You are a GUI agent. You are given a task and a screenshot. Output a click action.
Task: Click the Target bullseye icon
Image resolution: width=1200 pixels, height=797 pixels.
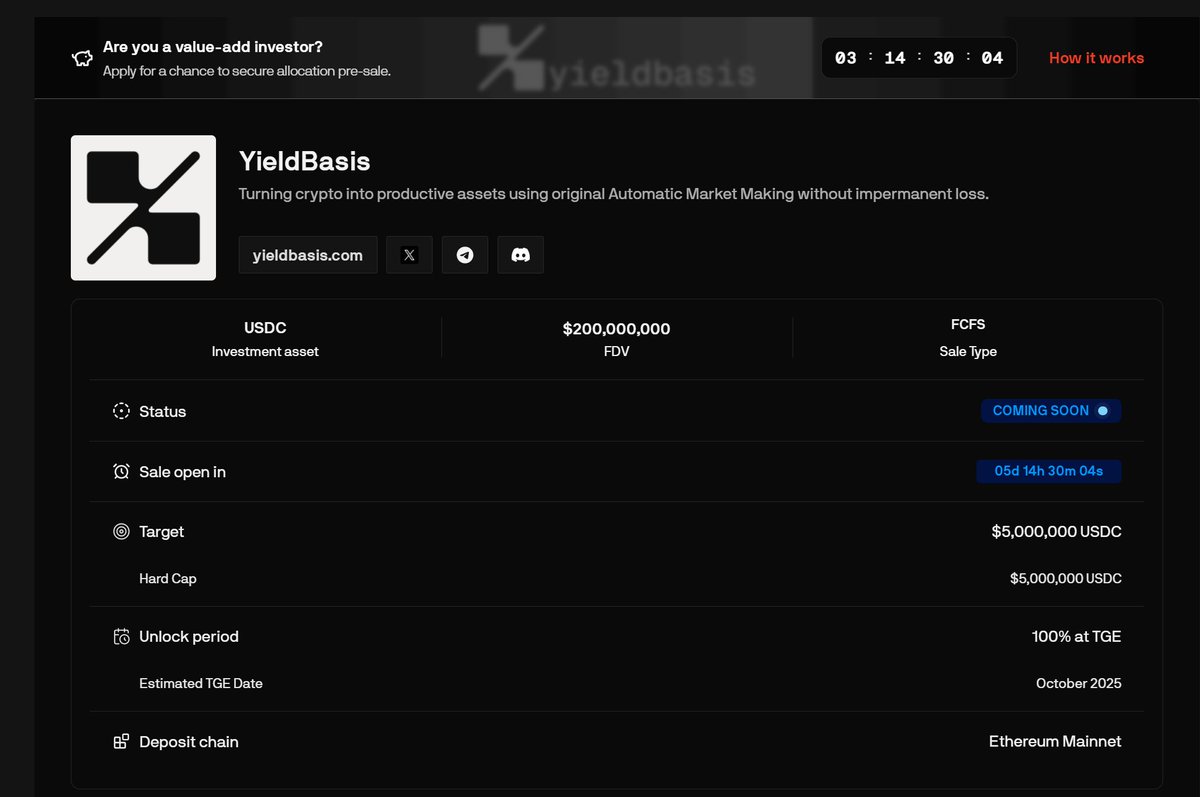pyautogui.click(x=121, y=532)
